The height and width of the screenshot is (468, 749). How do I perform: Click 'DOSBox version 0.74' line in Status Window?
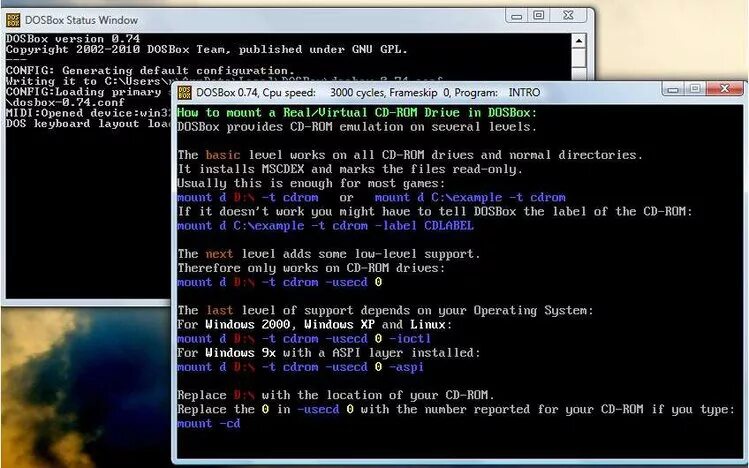[73, 38]
